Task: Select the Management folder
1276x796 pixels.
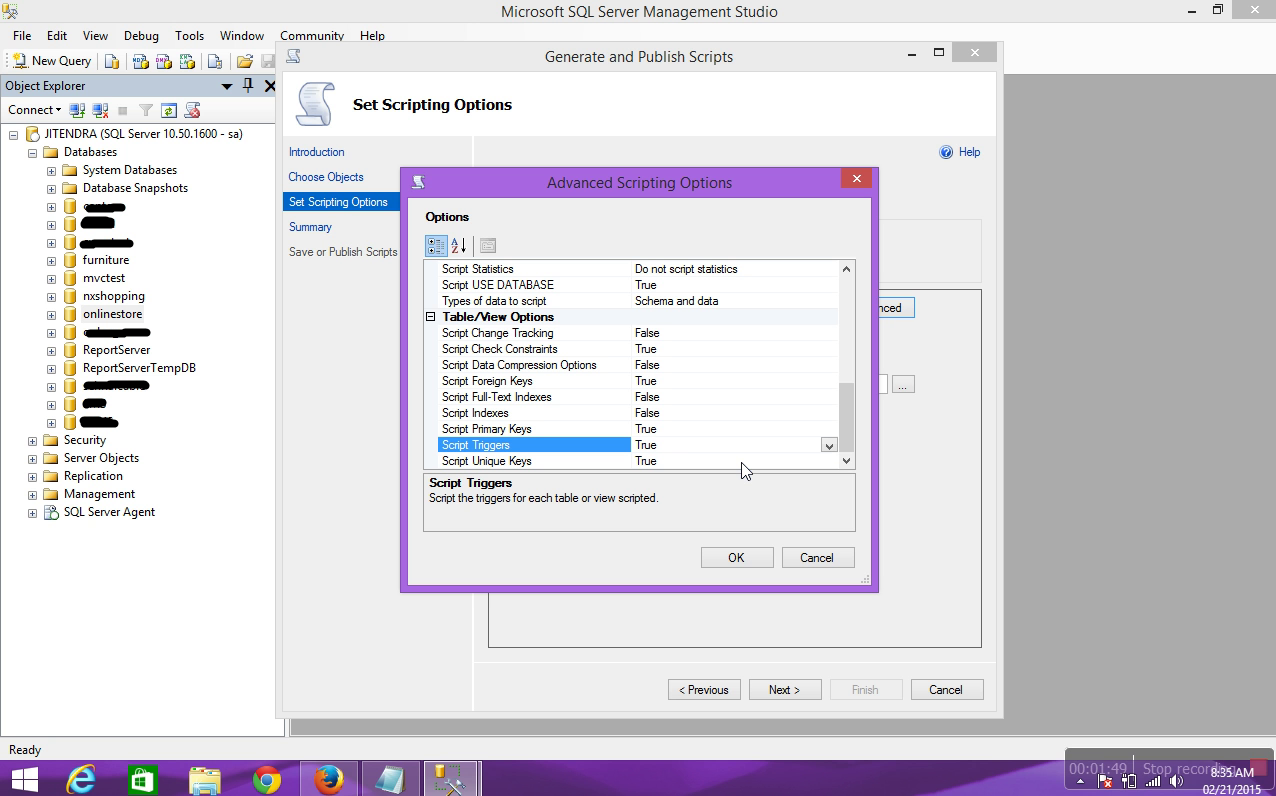Action: (x=99, y=494)
